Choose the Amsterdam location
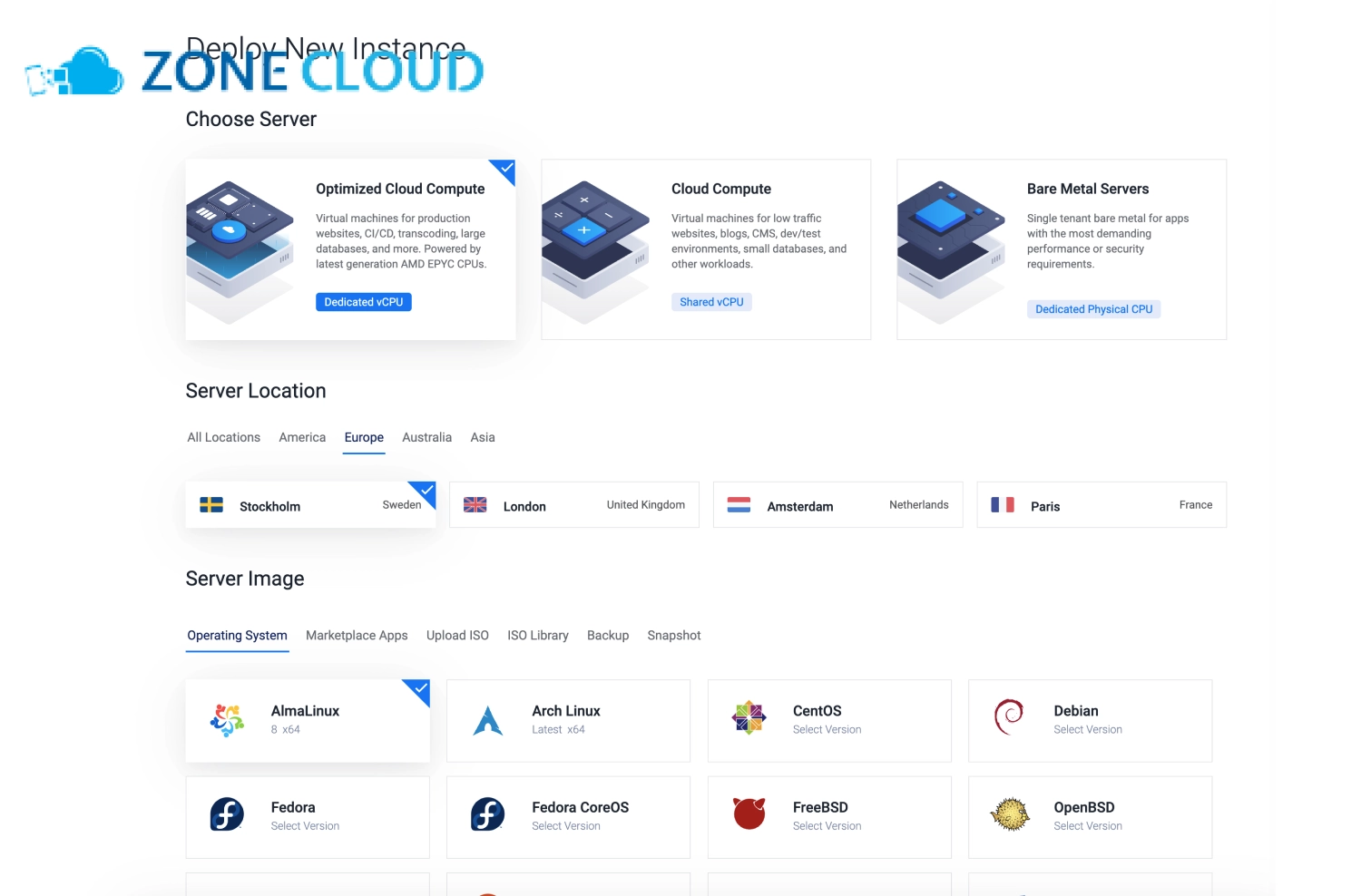This screenshot has width=1361, height=896. [837, 505]
